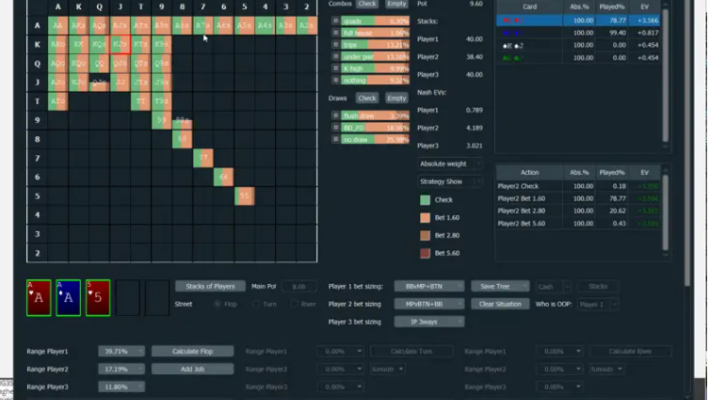
Task: Click the Ace of hearts board card
Action: coord(39,298)
